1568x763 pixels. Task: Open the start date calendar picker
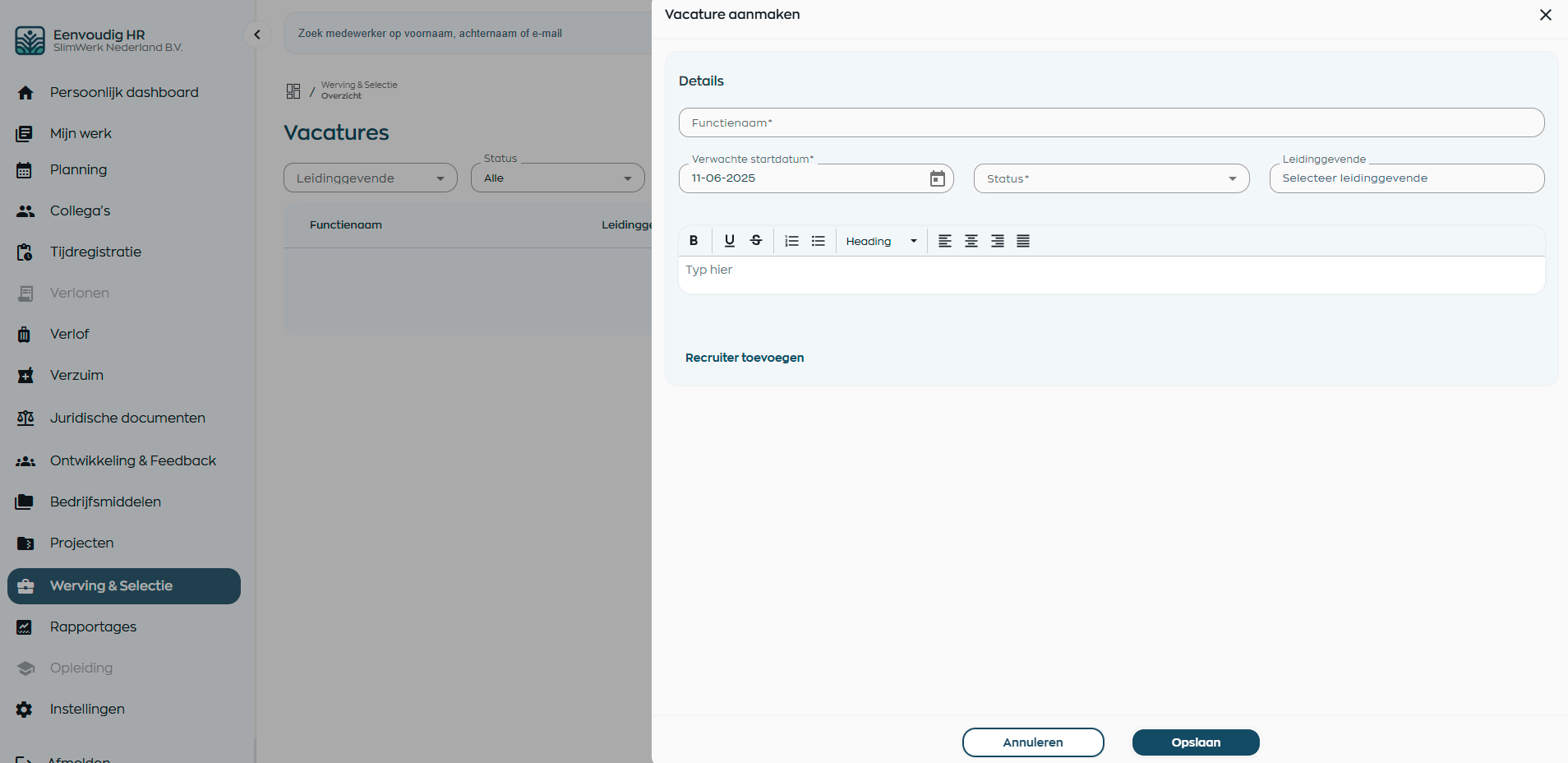(937, 178)
